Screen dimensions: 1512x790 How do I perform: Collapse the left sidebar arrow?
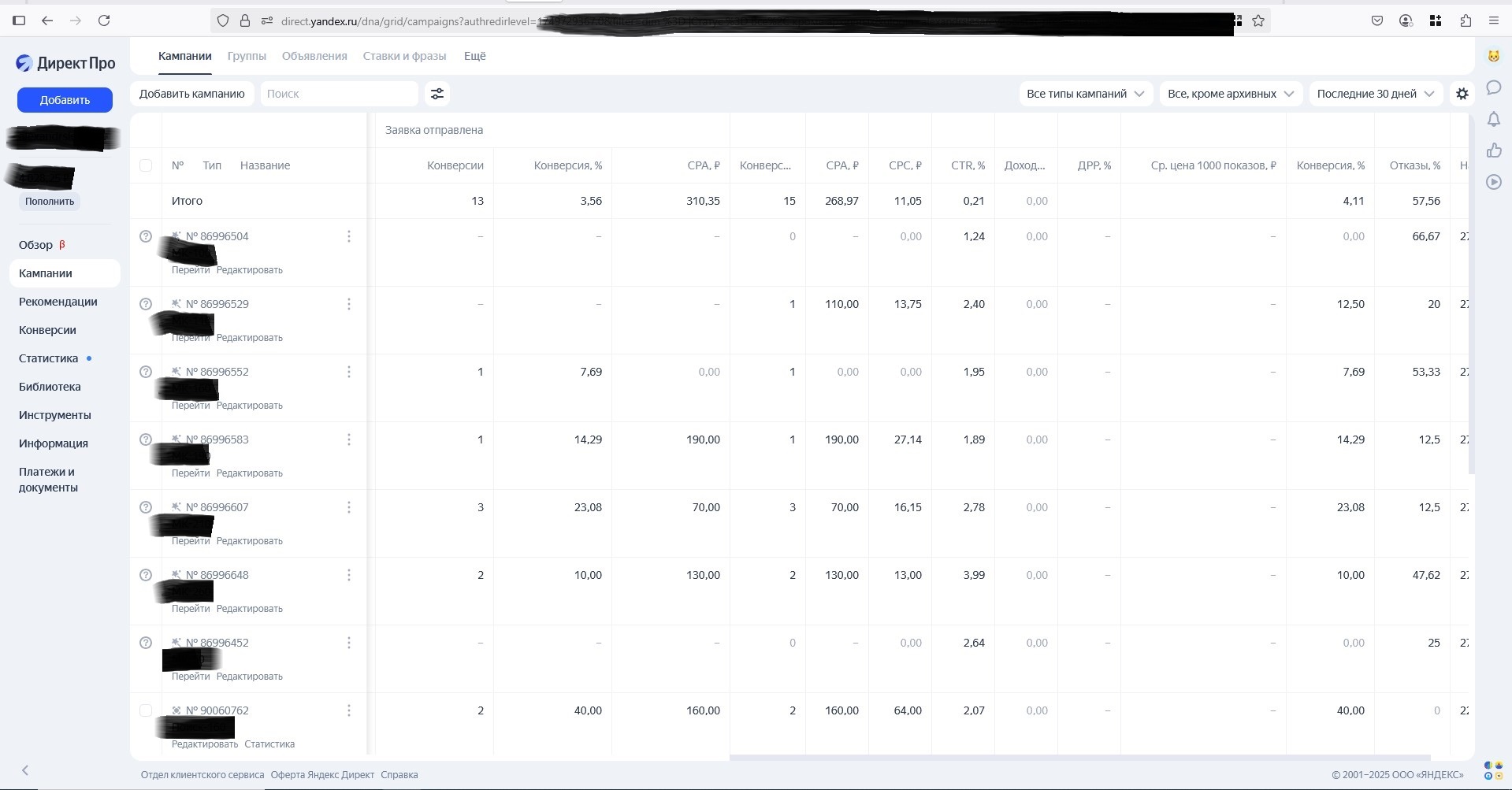(x=25, y=770)
